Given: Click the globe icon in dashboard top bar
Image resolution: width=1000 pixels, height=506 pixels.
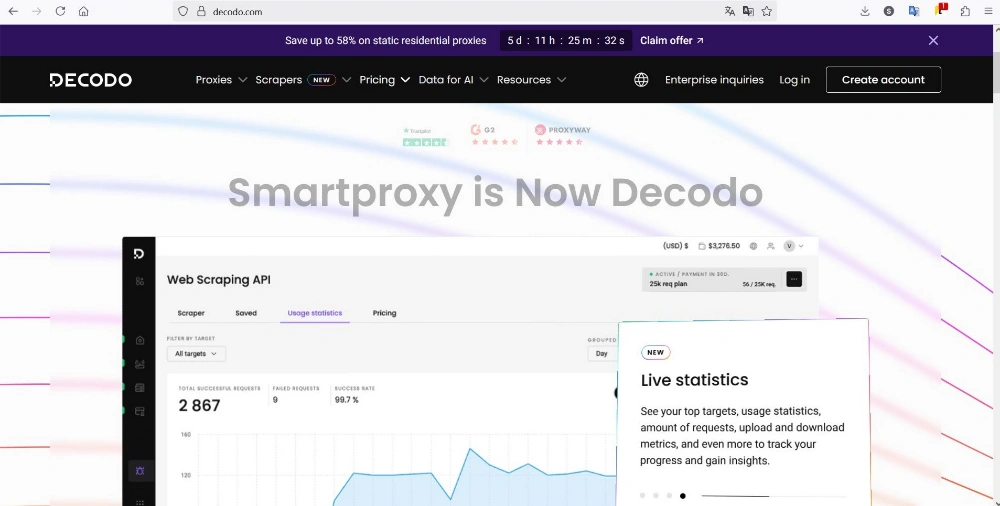Looking at the screenshot, I should click(753, 246).
